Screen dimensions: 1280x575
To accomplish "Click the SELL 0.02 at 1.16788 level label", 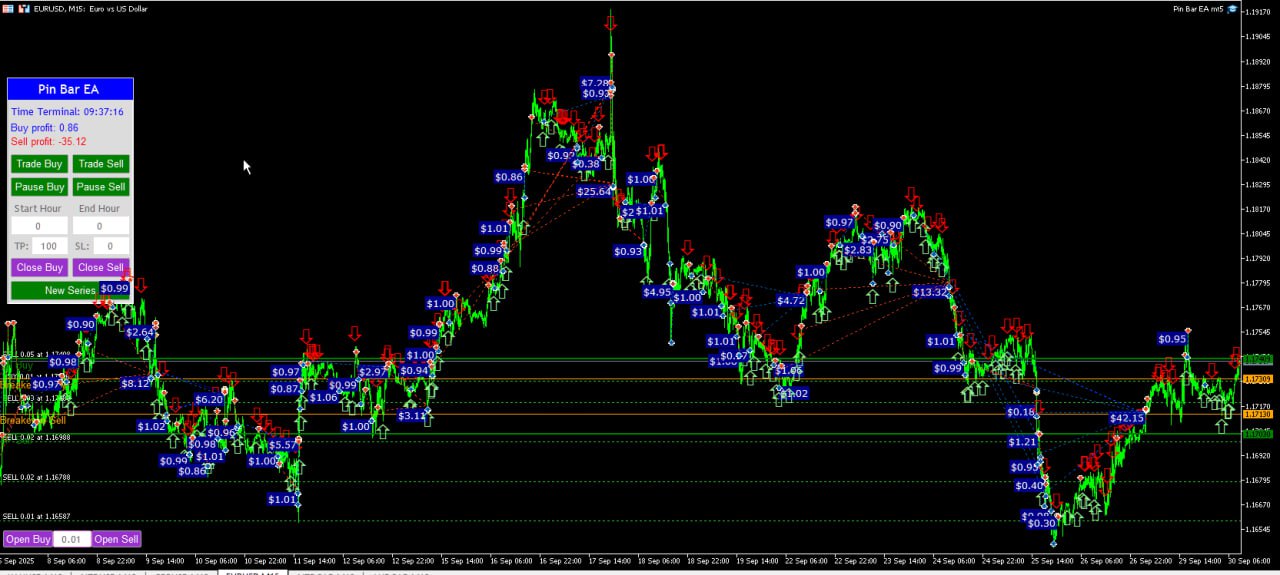I will pyautogui.click(x=36, y=478).
